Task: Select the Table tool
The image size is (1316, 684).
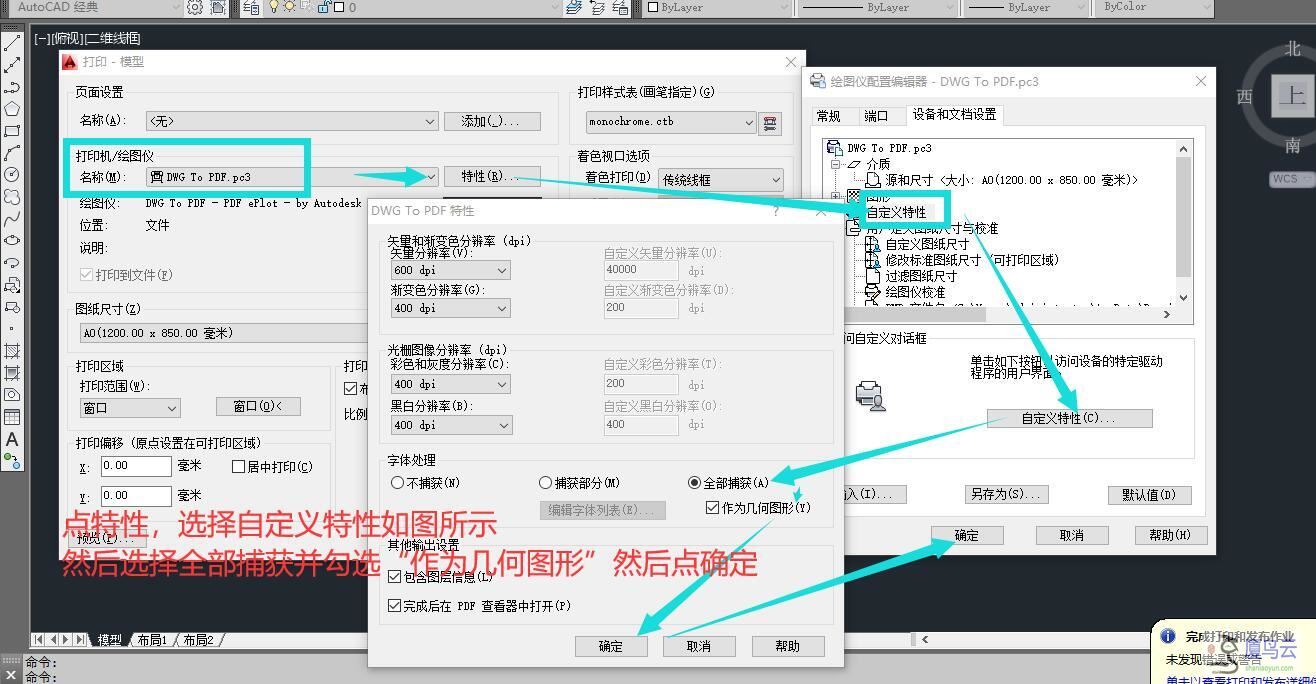Action: tap(12, 417)
